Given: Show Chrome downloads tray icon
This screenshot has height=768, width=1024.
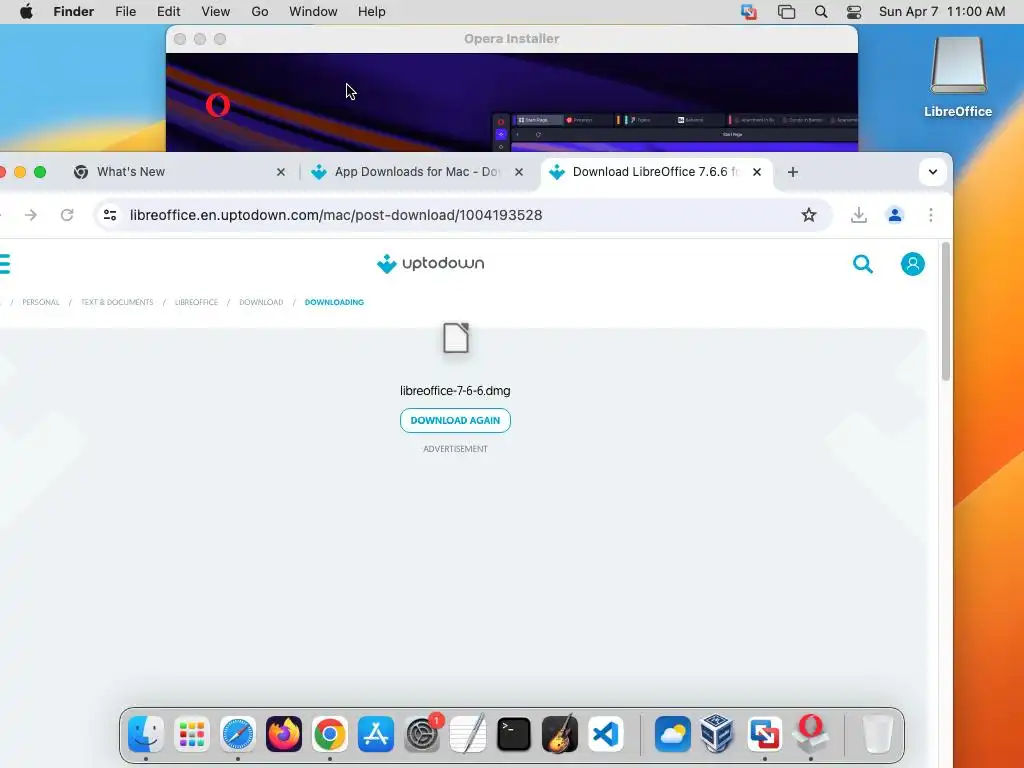Looking at the screenshot, I should click(x=859, y=215).
